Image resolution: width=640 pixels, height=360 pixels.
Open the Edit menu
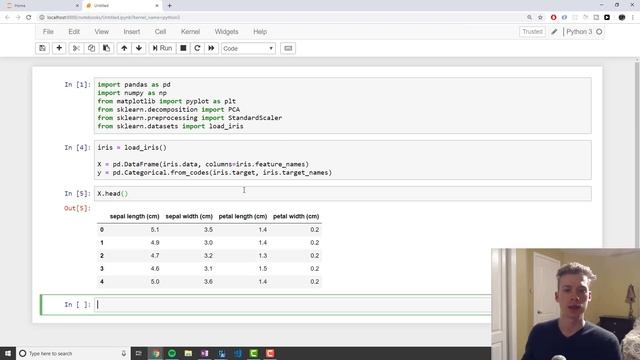(x=74, y=31)
